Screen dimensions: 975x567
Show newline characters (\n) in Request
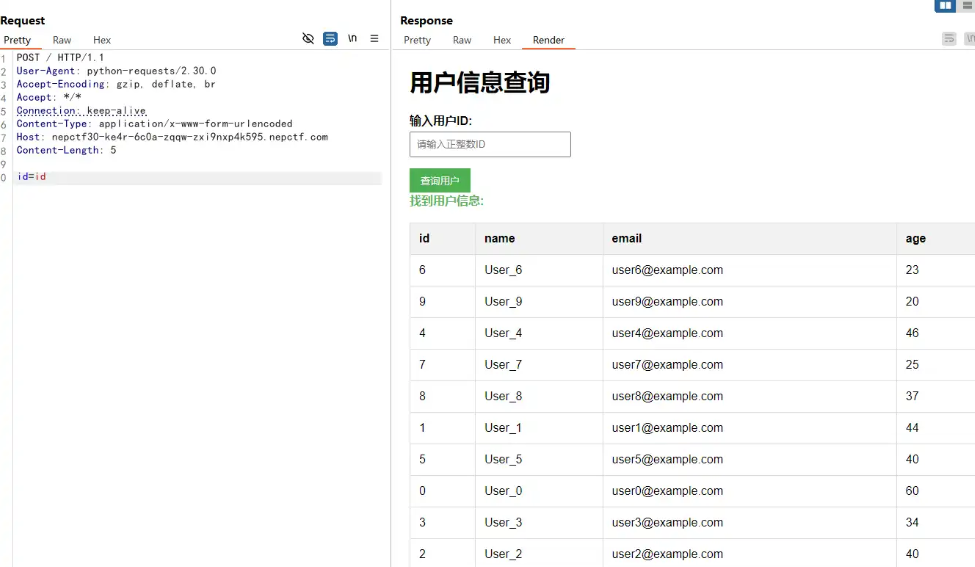point(352,39)
